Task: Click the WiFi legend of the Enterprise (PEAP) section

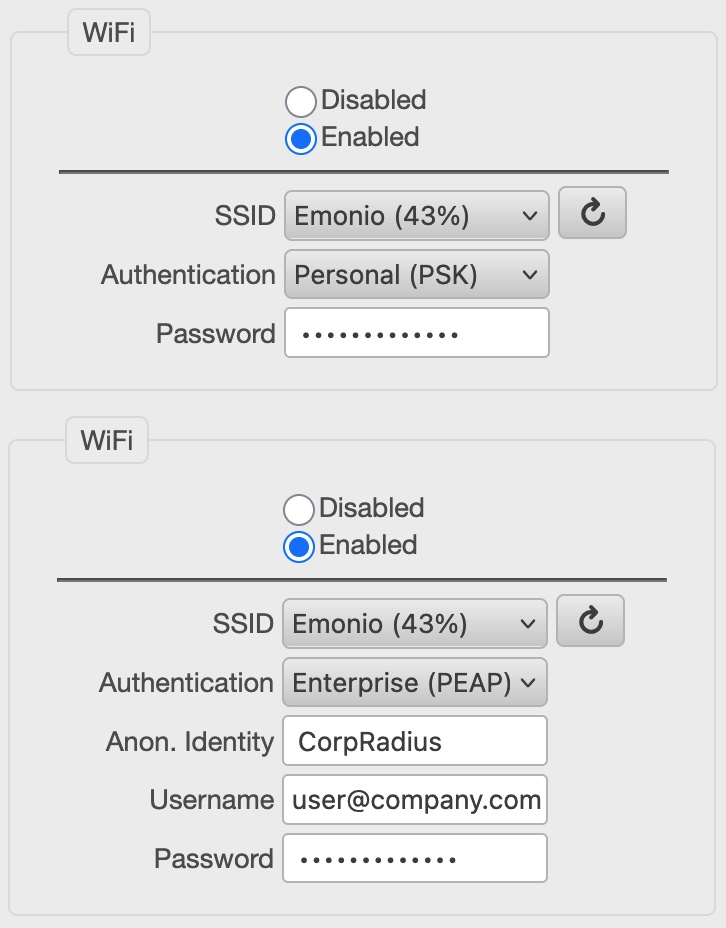Action: [107, 441]
